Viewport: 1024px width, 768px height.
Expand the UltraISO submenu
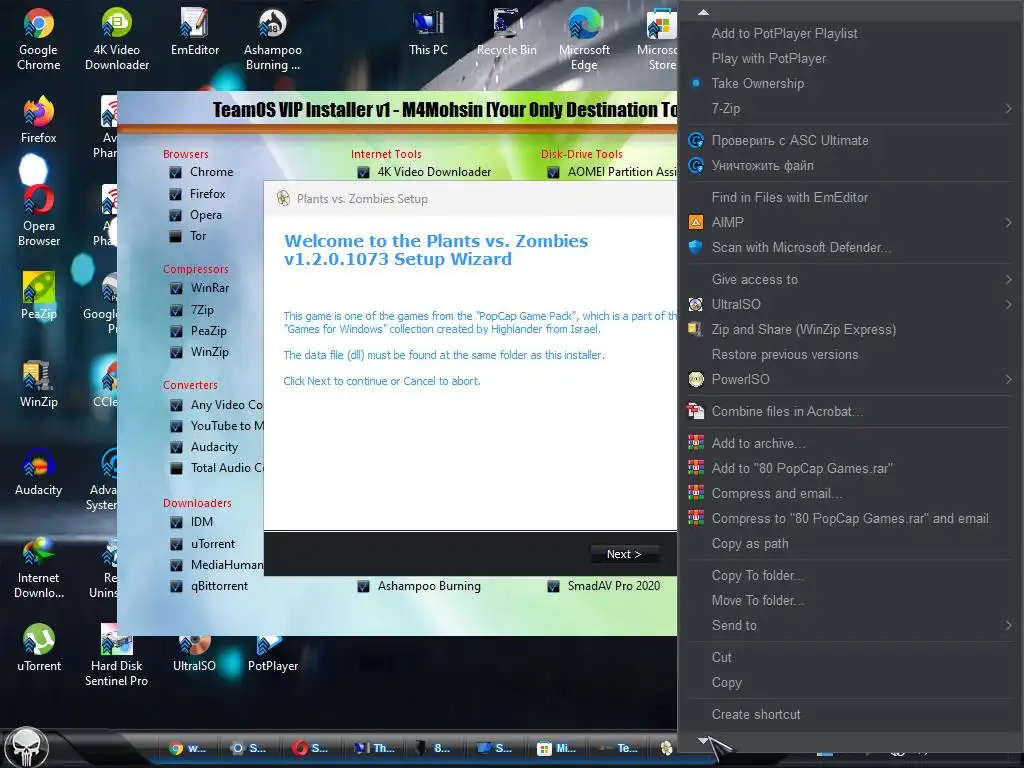point(1008,304)
